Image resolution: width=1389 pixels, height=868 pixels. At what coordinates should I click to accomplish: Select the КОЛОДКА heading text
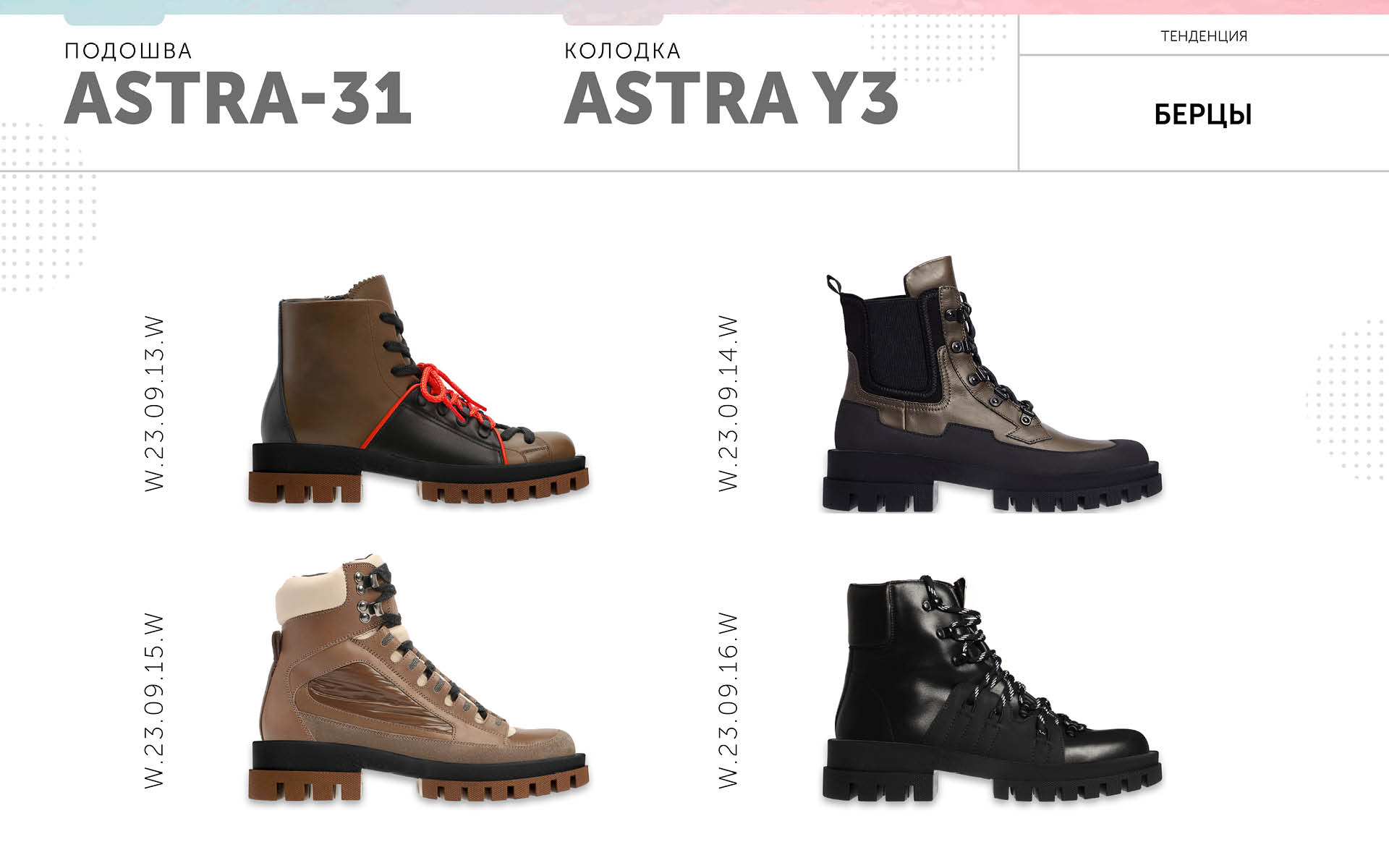click(x=622, y=51)
